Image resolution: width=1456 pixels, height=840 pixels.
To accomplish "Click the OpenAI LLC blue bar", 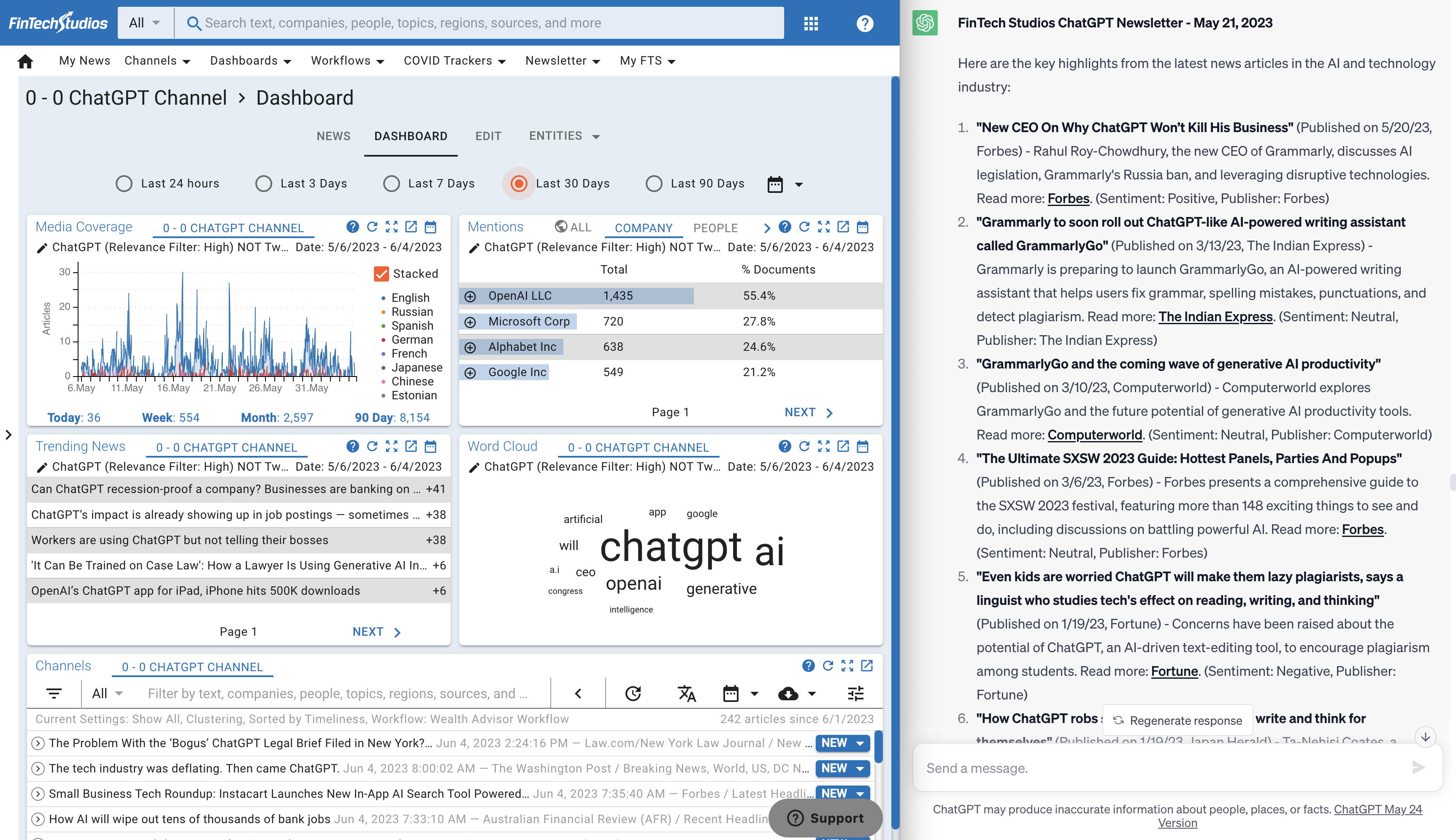I will (576, 296).
